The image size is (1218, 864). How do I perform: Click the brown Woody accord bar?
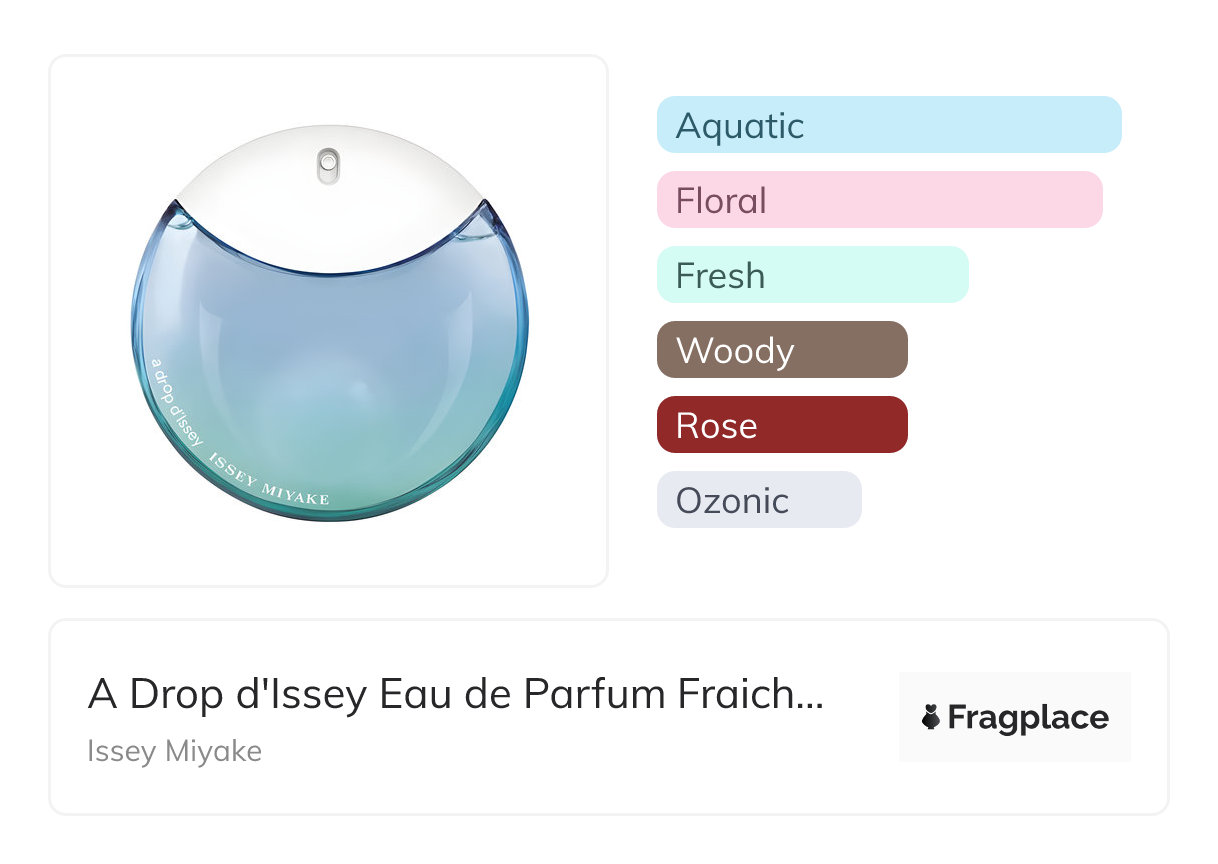[x=781, y=350]
